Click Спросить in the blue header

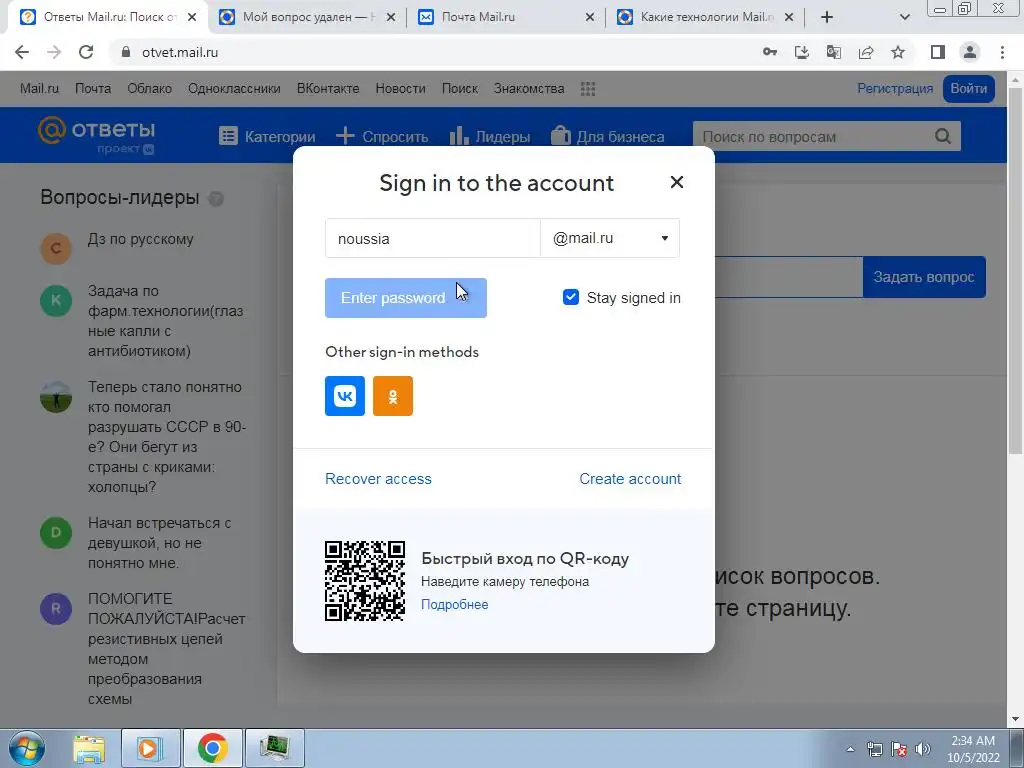[x=382, y=136]
